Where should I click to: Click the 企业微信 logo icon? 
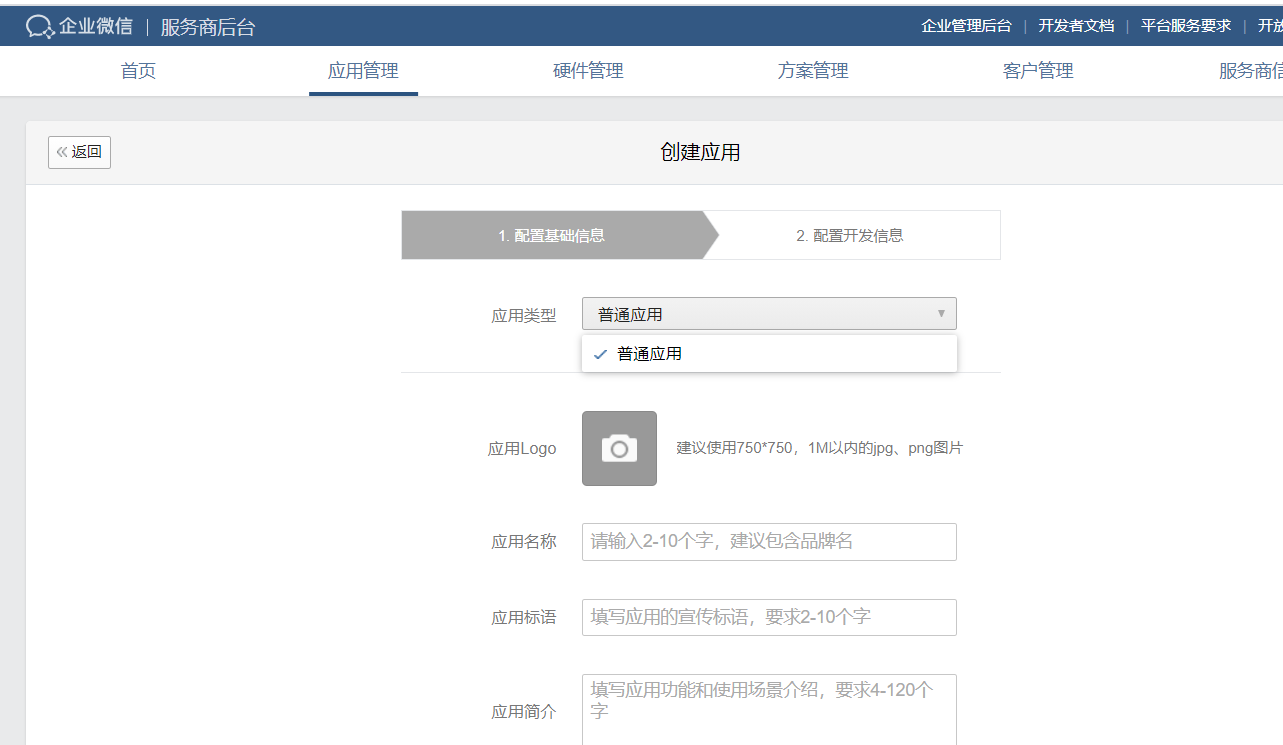[40, 27]
